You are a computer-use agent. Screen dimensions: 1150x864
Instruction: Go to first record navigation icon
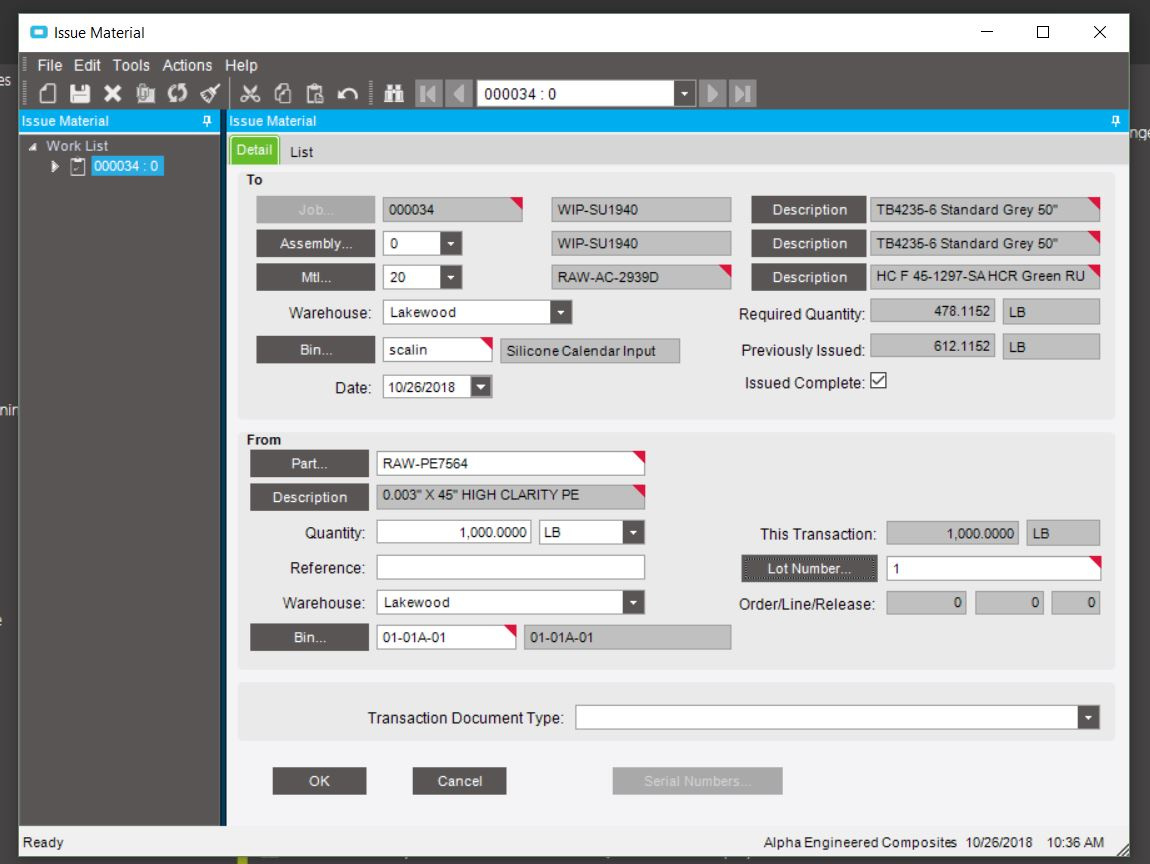tap(428, 94)
